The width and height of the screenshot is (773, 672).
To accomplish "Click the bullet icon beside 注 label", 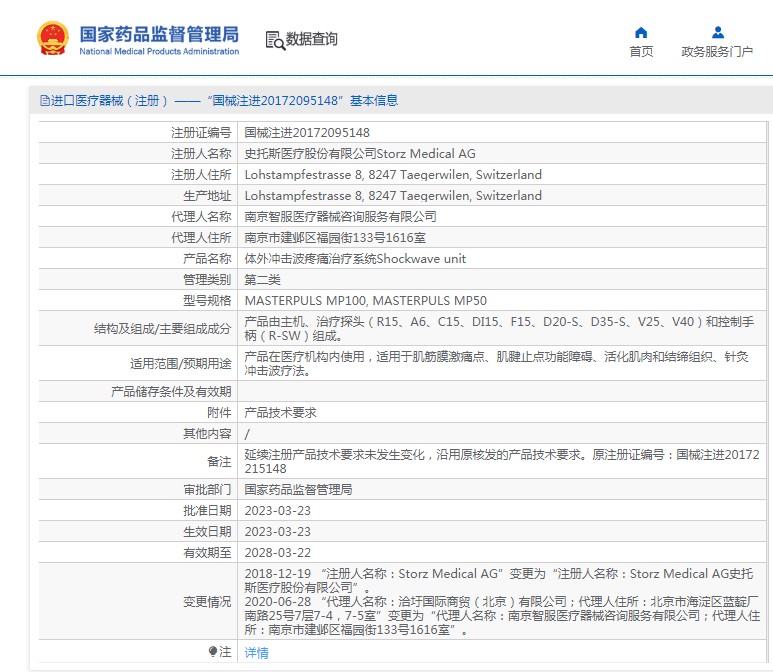I will click(x=212, y=652).
